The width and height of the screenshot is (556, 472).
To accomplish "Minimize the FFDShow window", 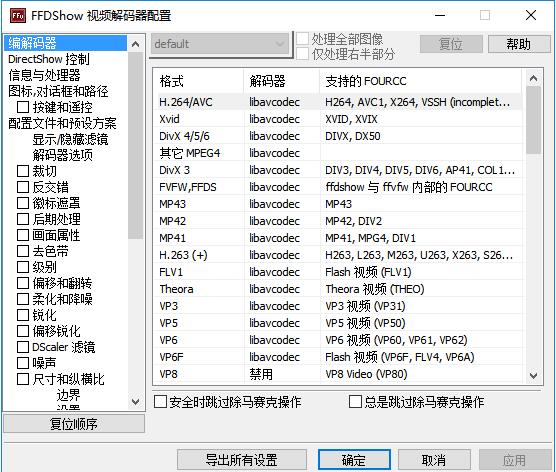I will coord(440,15).
